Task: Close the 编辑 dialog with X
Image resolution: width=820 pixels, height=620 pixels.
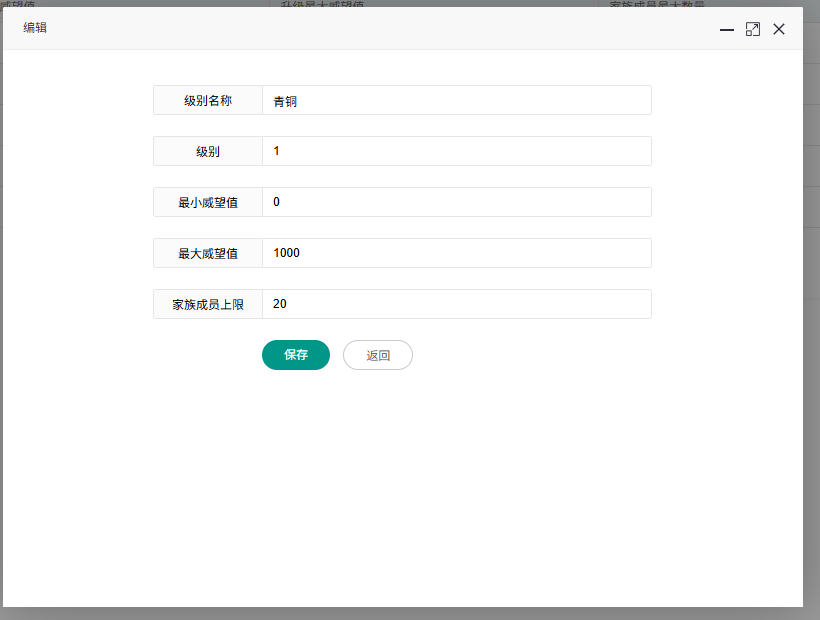Action: (779, 29)
